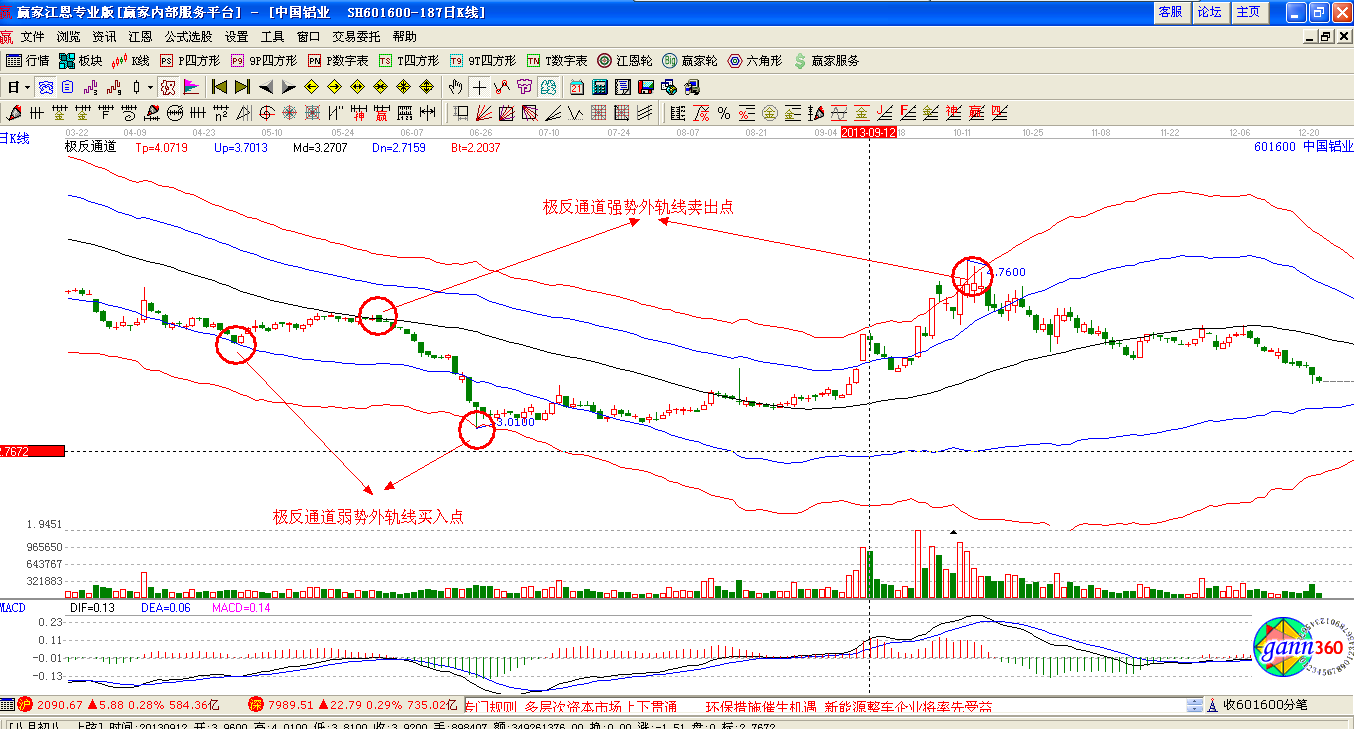Click the 客服 button at top right

[1170, 12]
